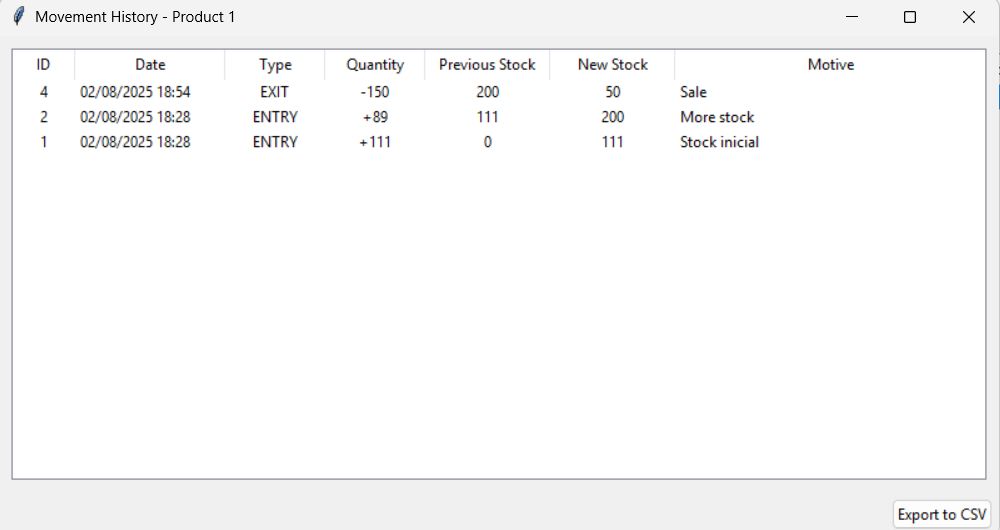The image size is (1000, 530).
Task: Click the Quantity column header
Action: click(x=375, y=65)
